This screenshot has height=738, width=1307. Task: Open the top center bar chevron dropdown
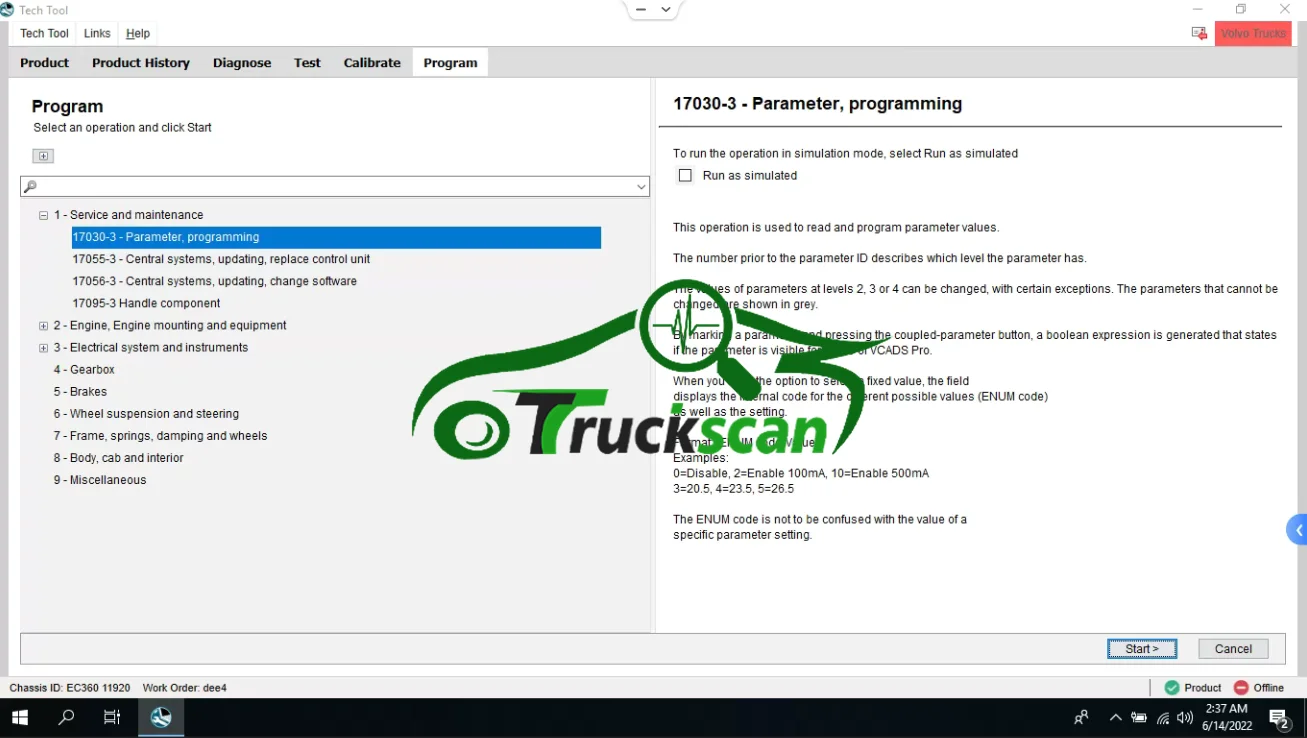point(666,9)
